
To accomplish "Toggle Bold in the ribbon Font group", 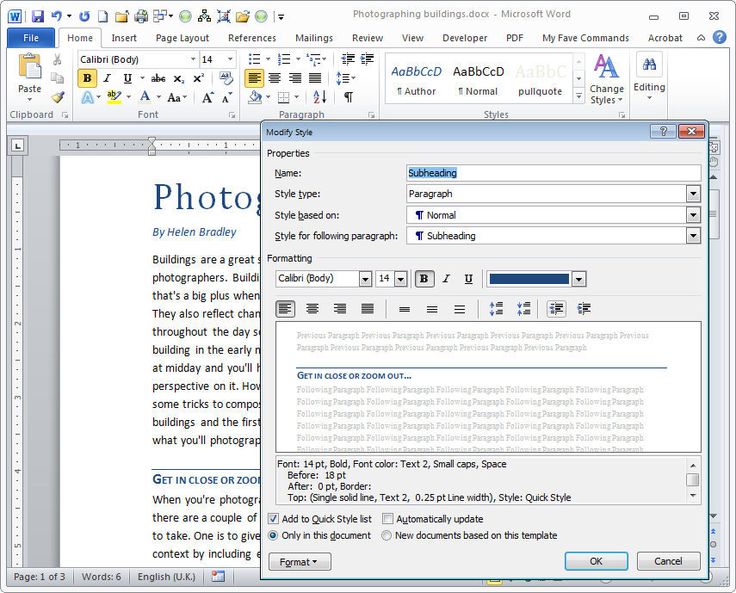I will (x=87, y=78).
